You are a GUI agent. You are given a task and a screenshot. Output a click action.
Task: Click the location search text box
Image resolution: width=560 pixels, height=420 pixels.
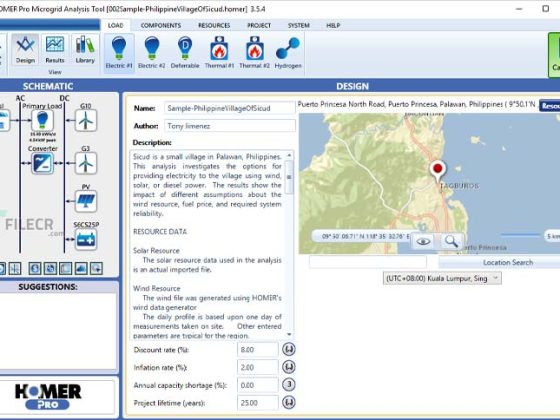point(368,262)
